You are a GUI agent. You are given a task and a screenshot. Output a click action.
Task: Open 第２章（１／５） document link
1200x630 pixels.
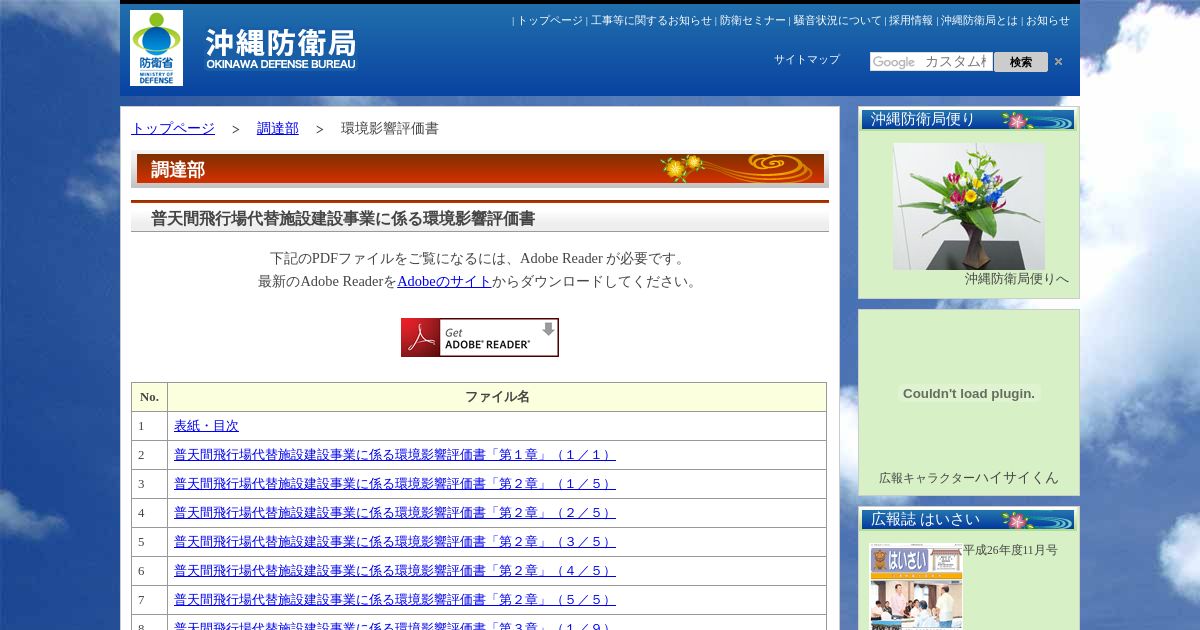pyautogui.click(x=395, y=484)
